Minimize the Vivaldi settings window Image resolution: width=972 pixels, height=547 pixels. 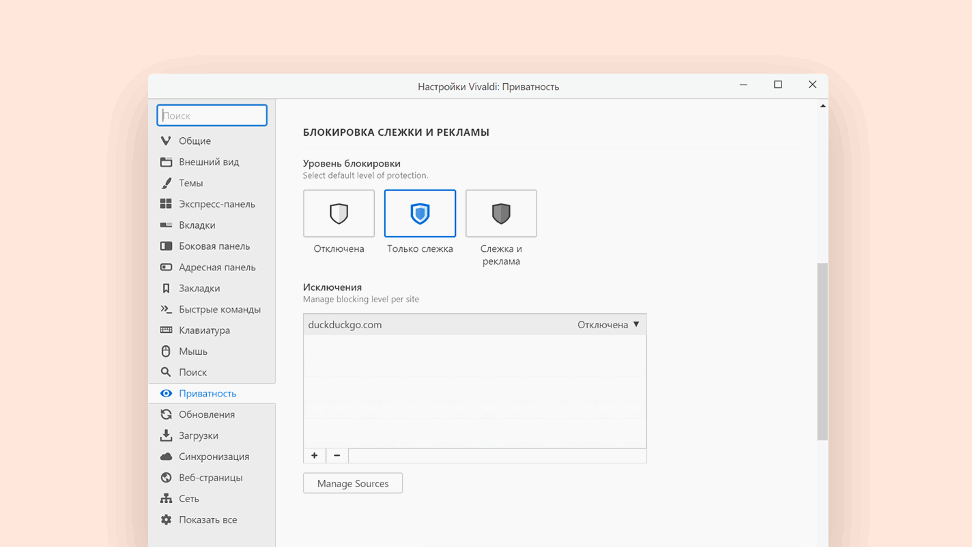tap(743, 85)
